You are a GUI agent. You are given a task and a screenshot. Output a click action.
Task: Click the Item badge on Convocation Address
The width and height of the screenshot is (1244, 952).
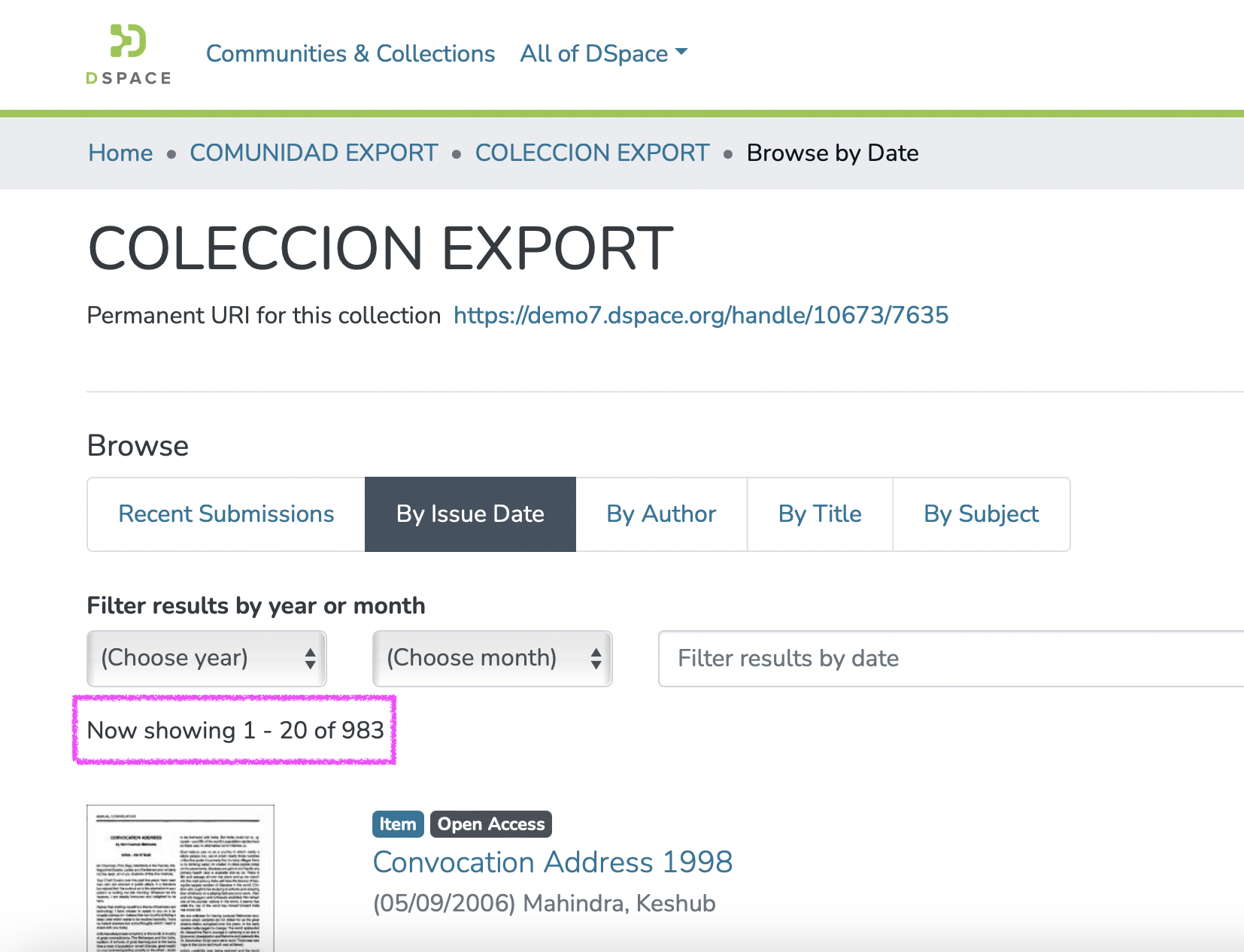coord(397,824)
